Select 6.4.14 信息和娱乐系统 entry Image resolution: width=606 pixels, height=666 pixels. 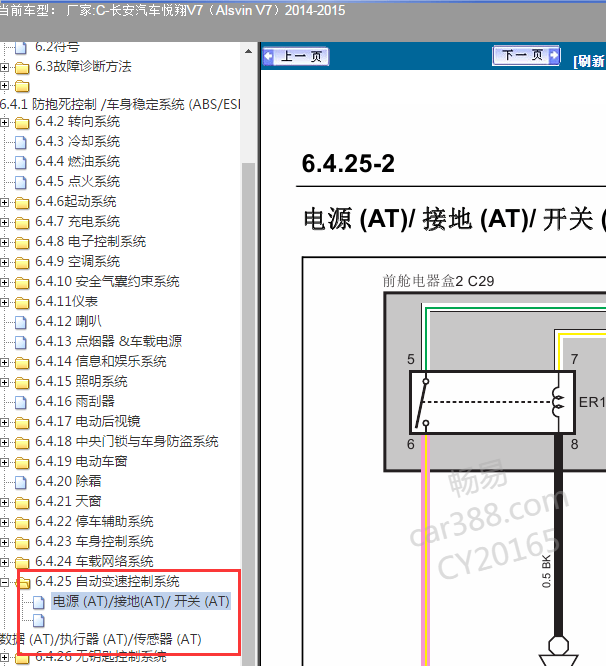[101, 361]
